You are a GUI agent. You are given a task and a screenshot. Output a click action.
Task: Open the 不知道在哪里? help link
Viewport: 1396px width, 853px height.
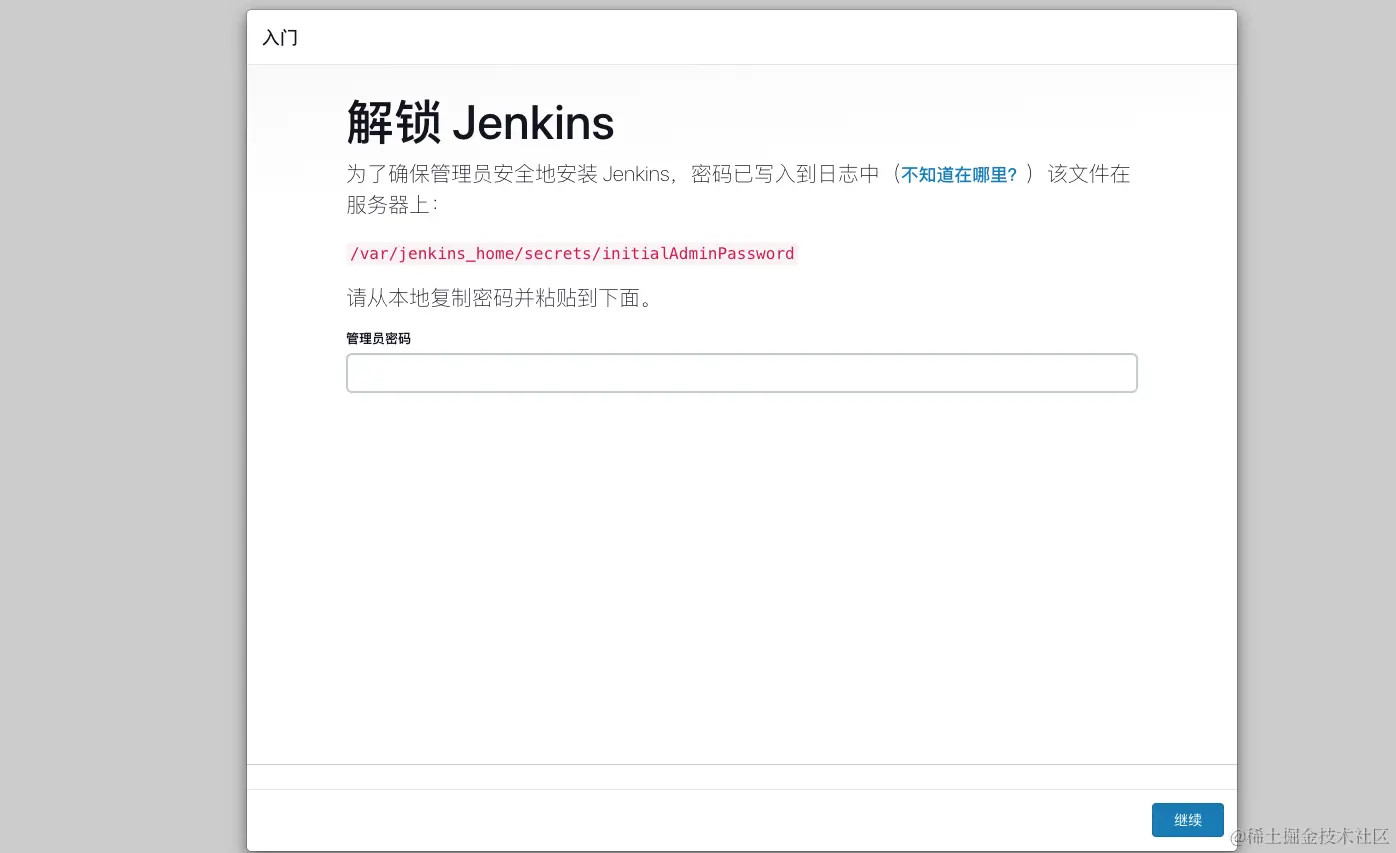point(959,175)
